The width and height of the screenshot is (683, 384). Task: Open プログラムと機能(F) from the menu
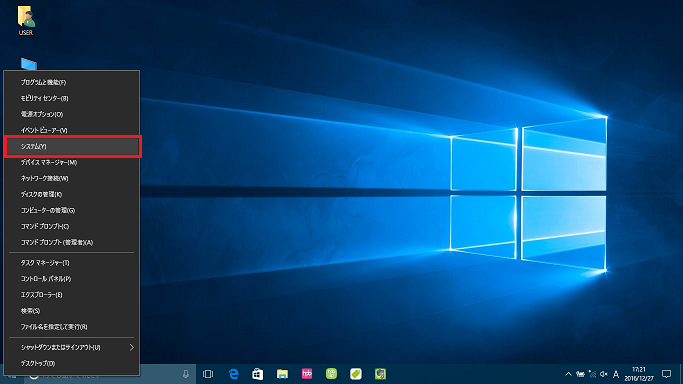click(x=72, y=82)
